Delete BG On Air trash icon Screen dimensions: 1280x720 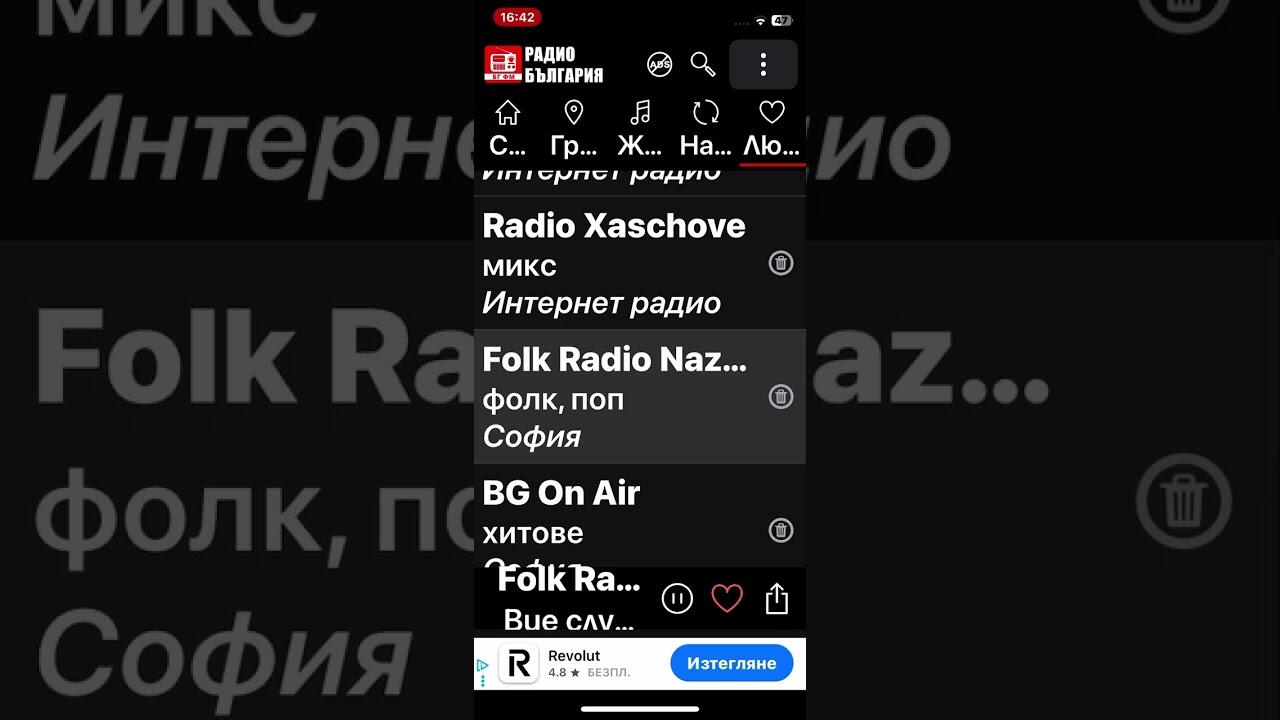(781, 530)
